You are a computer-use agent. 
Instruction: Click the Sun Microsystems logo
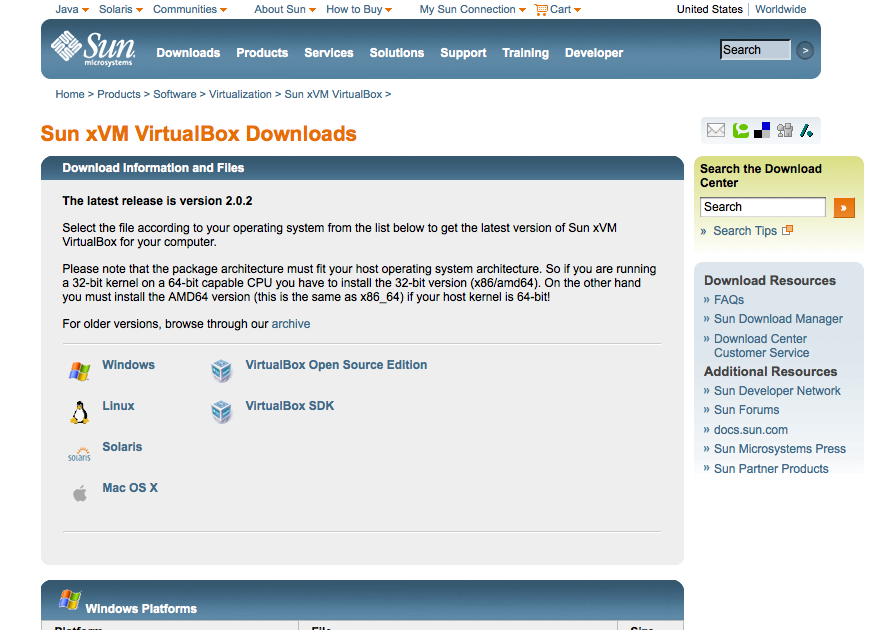click(93, 48)
